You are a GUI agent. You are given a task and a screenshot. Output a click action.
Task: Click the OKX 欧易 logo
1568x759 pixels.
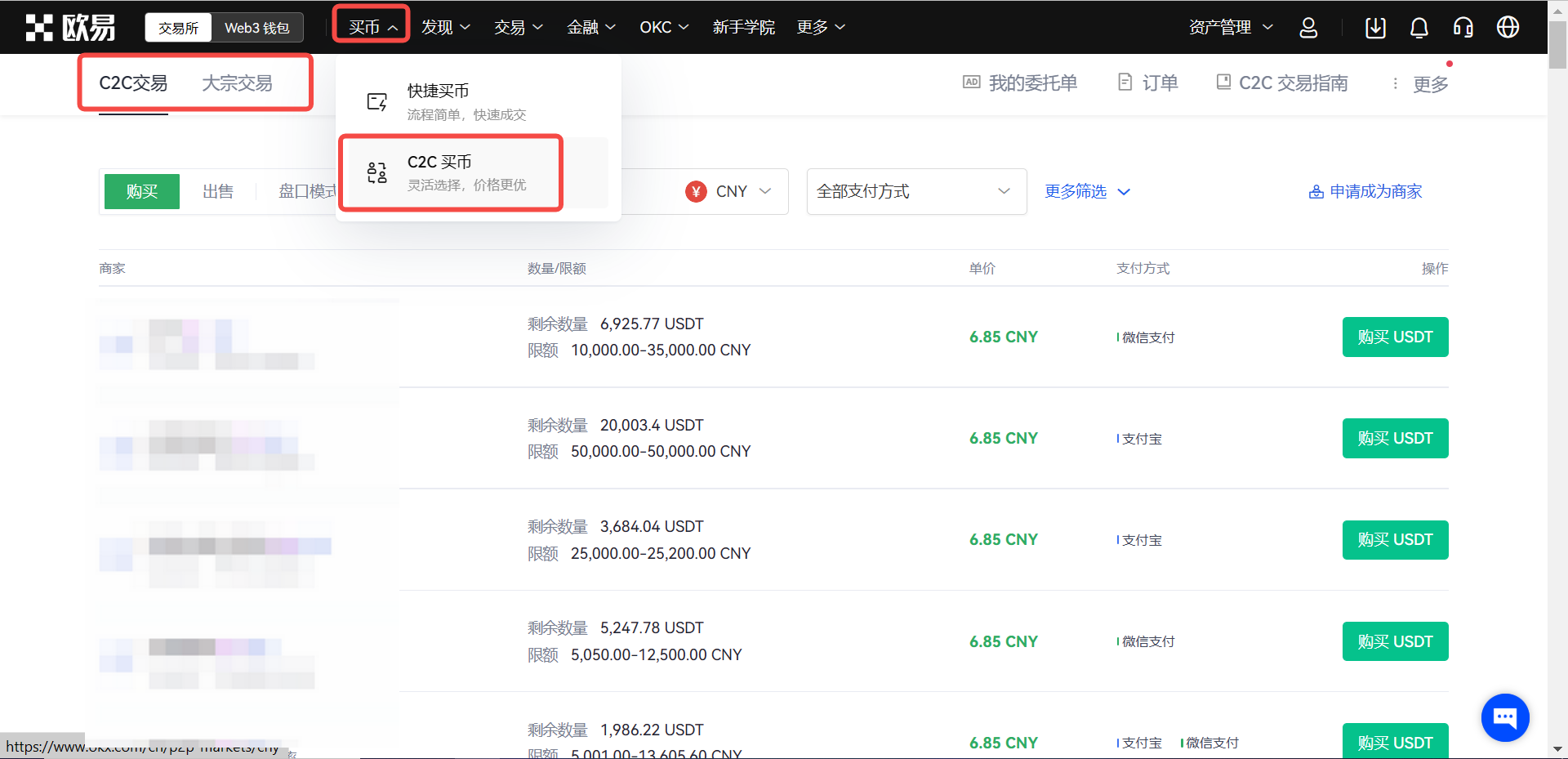click(x=70, y=28)
